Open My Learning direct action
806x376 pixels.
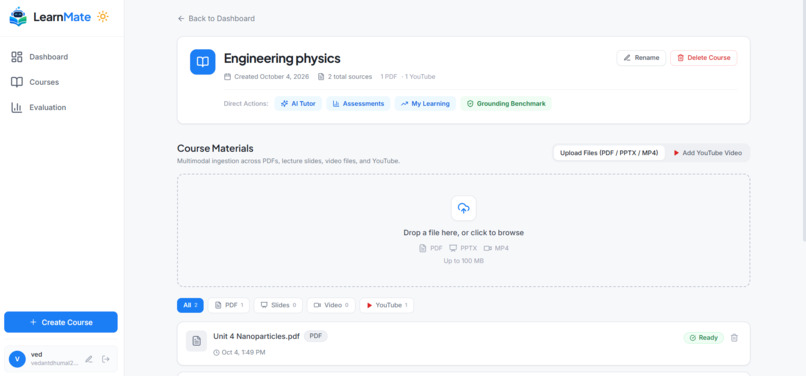click(x=425, y=103)
